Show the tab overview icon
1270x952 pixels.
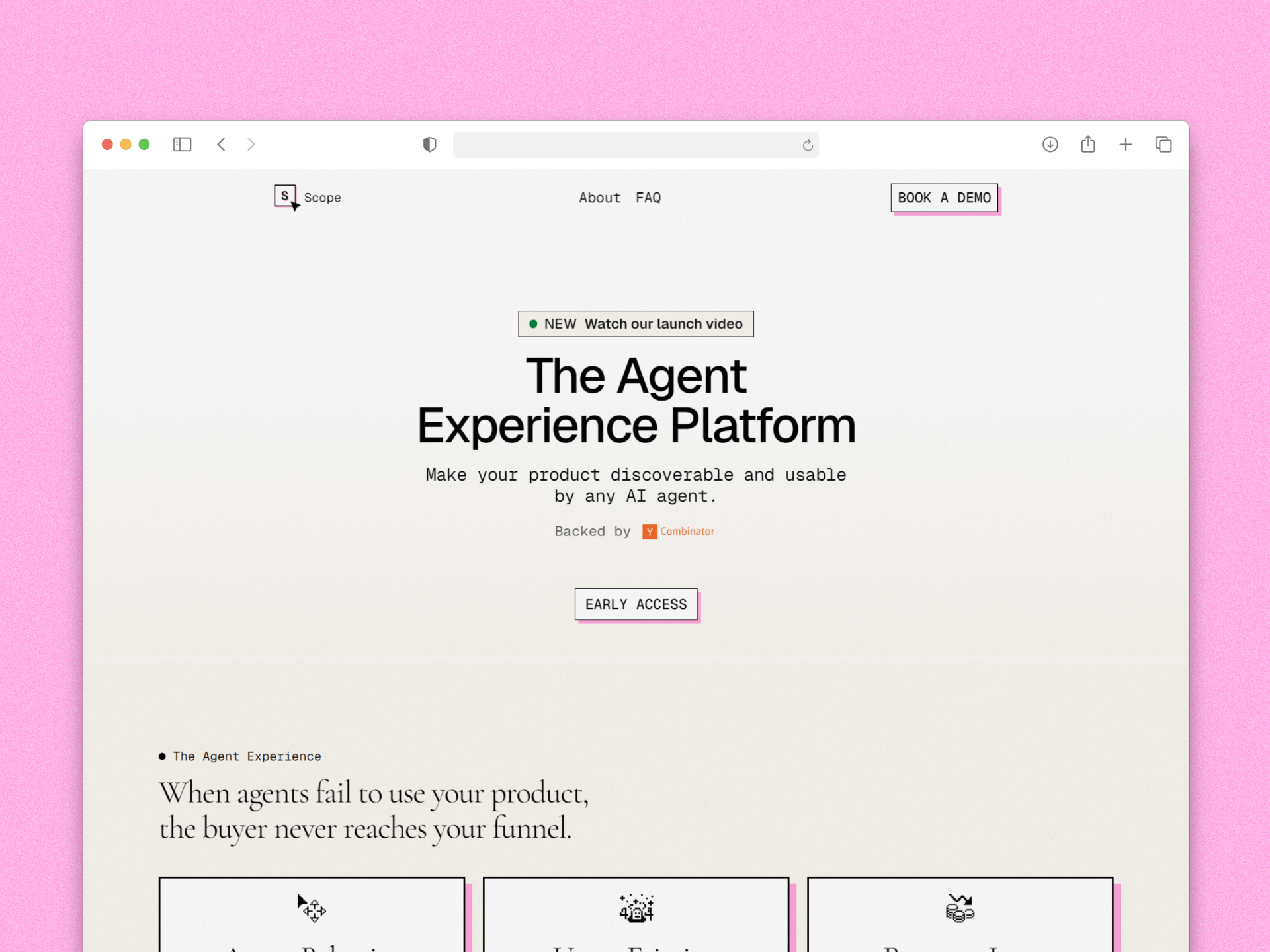click(1164, 144)
